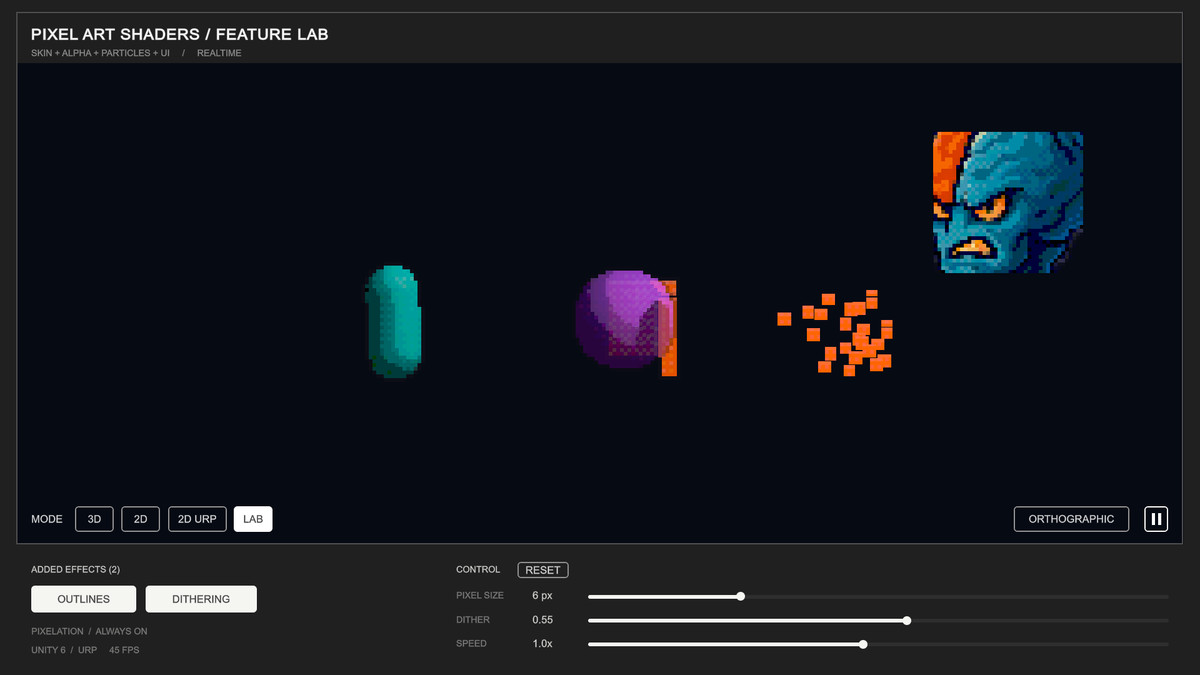The height and width of the screenshot is (675, 1200).
Task: Click the SKIN + ALPHA + PARTICLES + UI subtitle
Action: coord(100,53)
